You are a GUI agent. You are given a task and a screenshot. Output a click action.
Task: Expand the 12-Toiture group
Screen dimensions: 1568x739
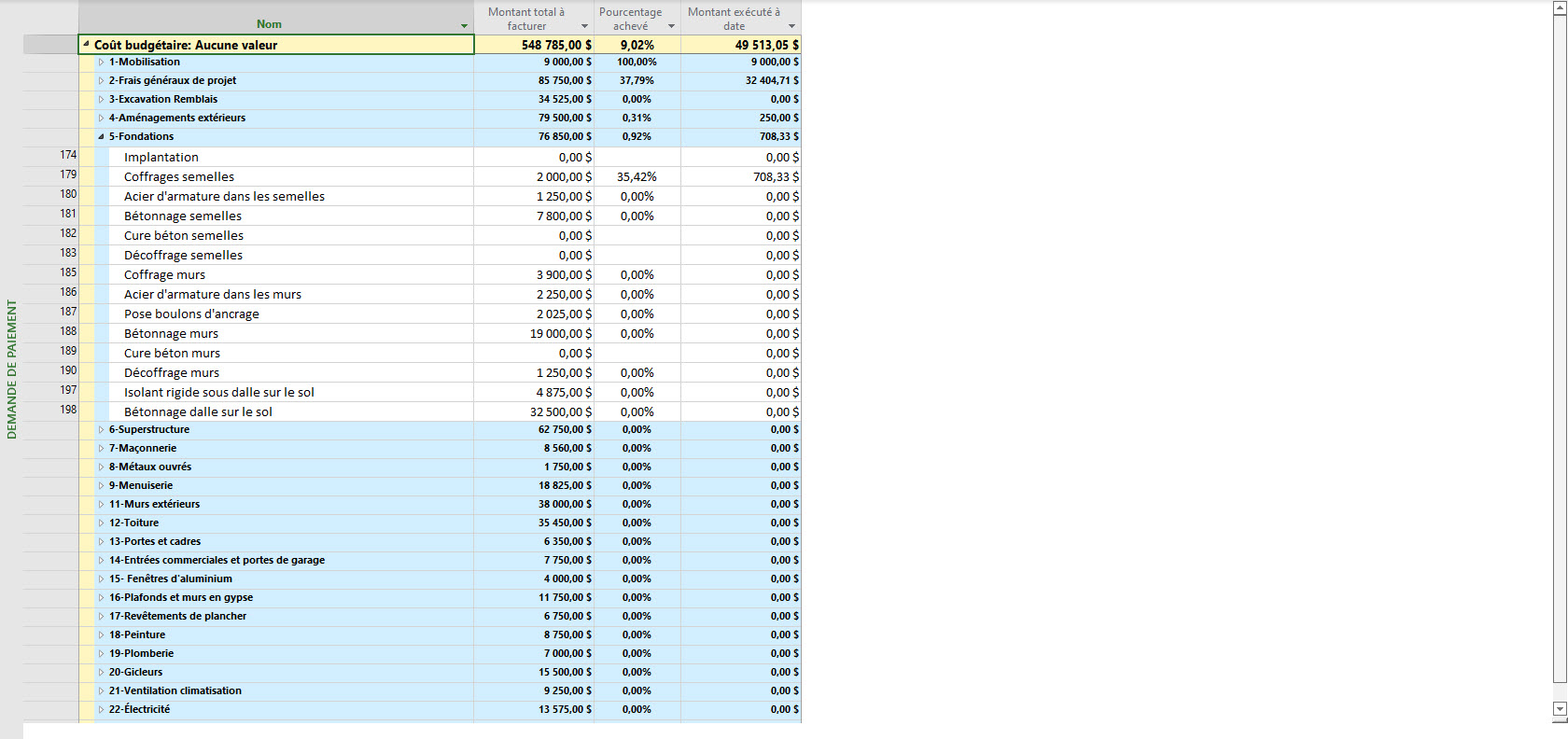click(x=101, y=523)
